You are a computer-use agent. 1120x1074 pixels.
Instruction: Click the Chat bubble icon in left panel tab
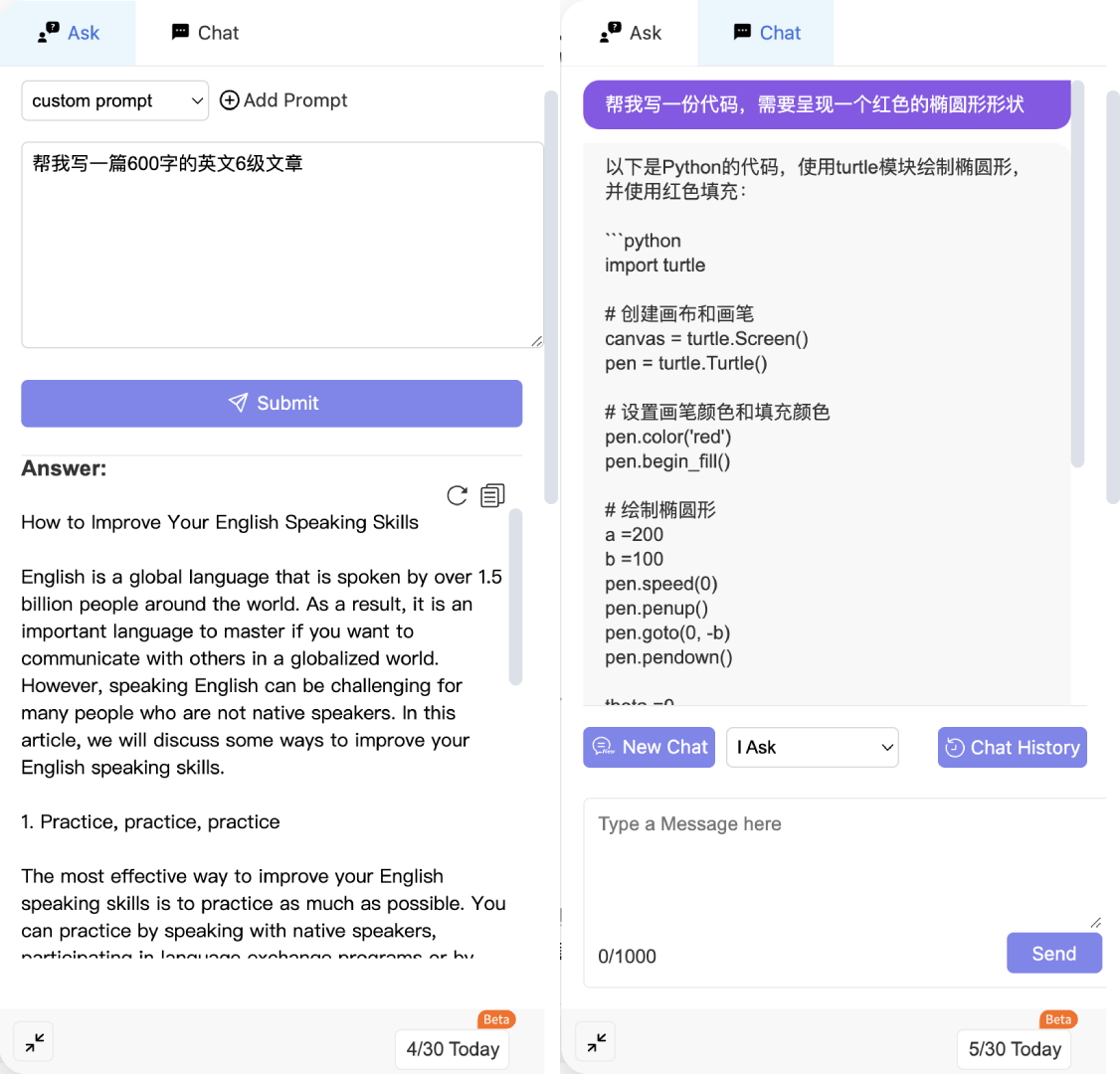[x=180, y=33]
